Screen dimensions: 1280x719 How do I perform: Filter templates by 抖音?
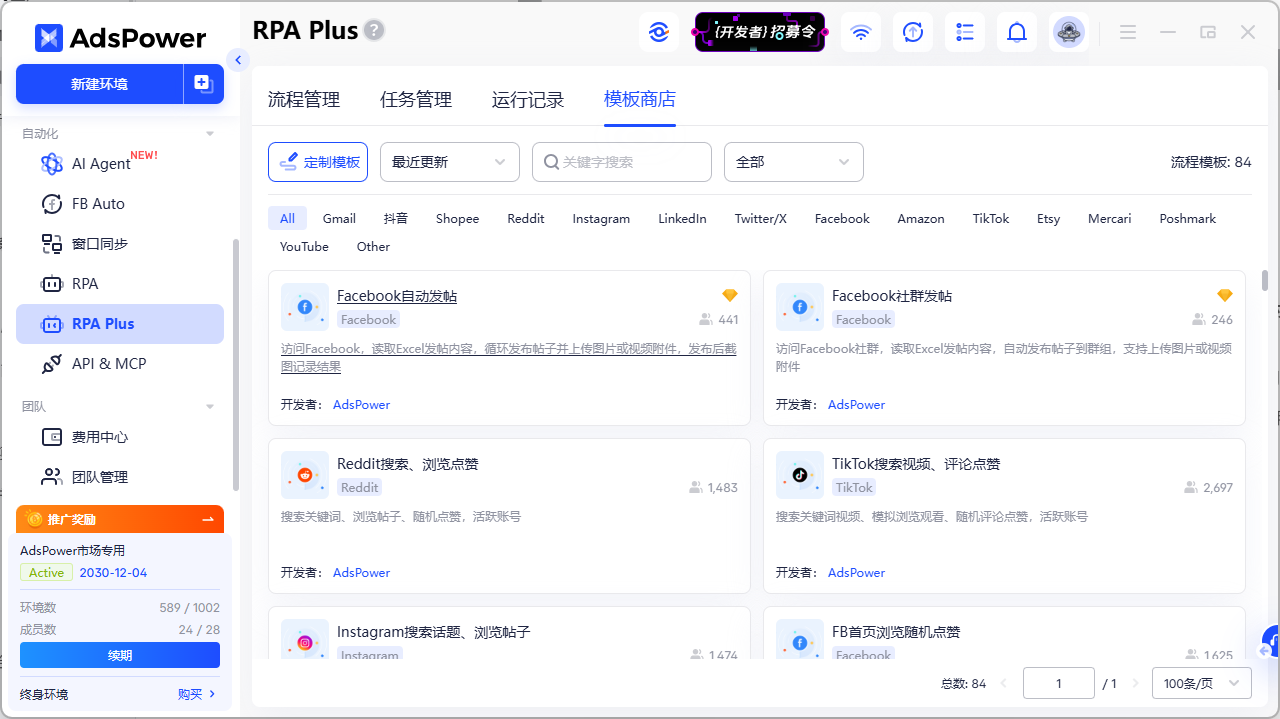pos(396,219)
